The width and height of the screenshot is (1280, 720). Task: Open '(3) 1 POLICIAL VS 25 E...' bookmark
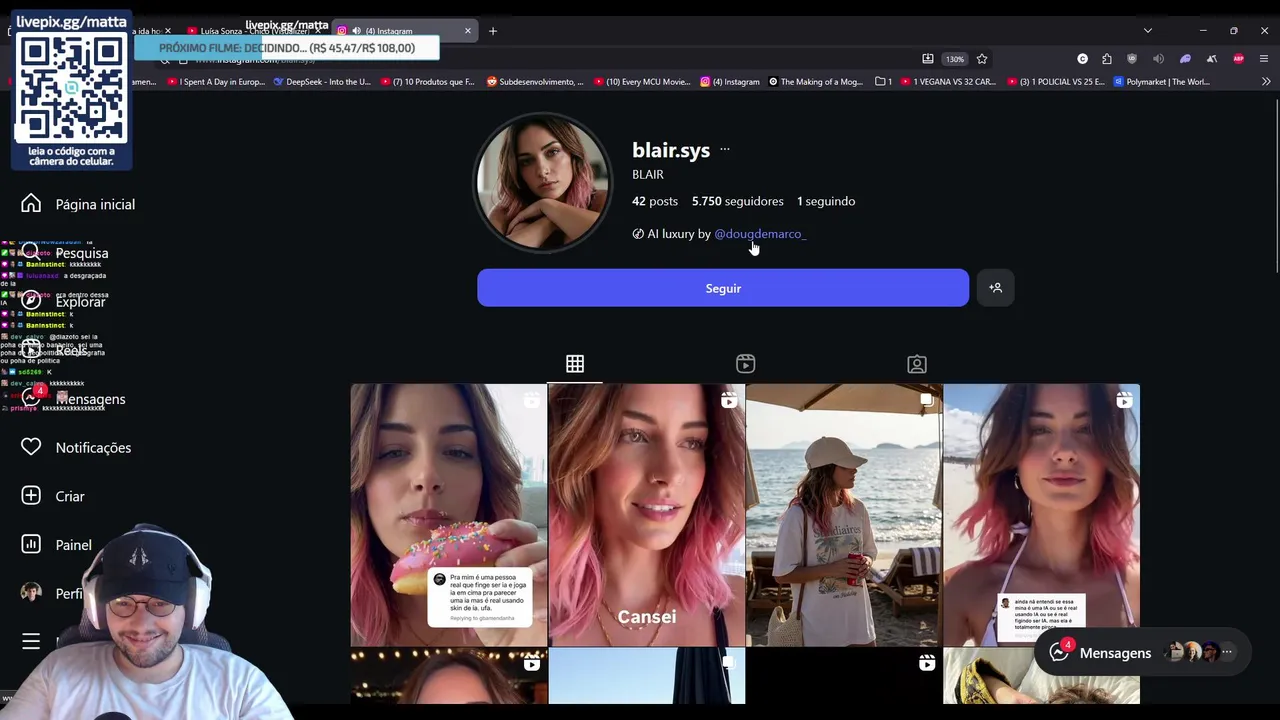coord(1056,82)
